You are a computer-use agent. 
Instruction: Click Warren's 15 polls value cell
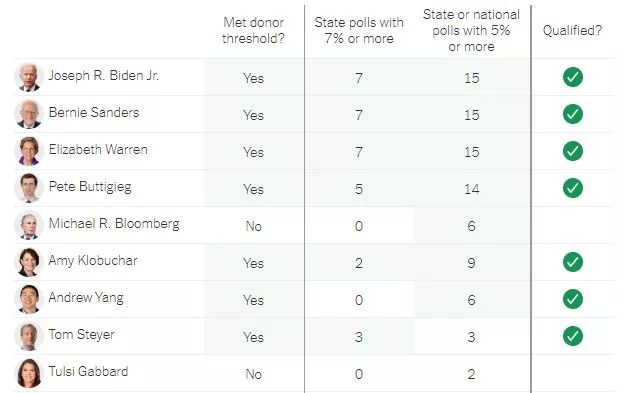[x=472, y=152]
